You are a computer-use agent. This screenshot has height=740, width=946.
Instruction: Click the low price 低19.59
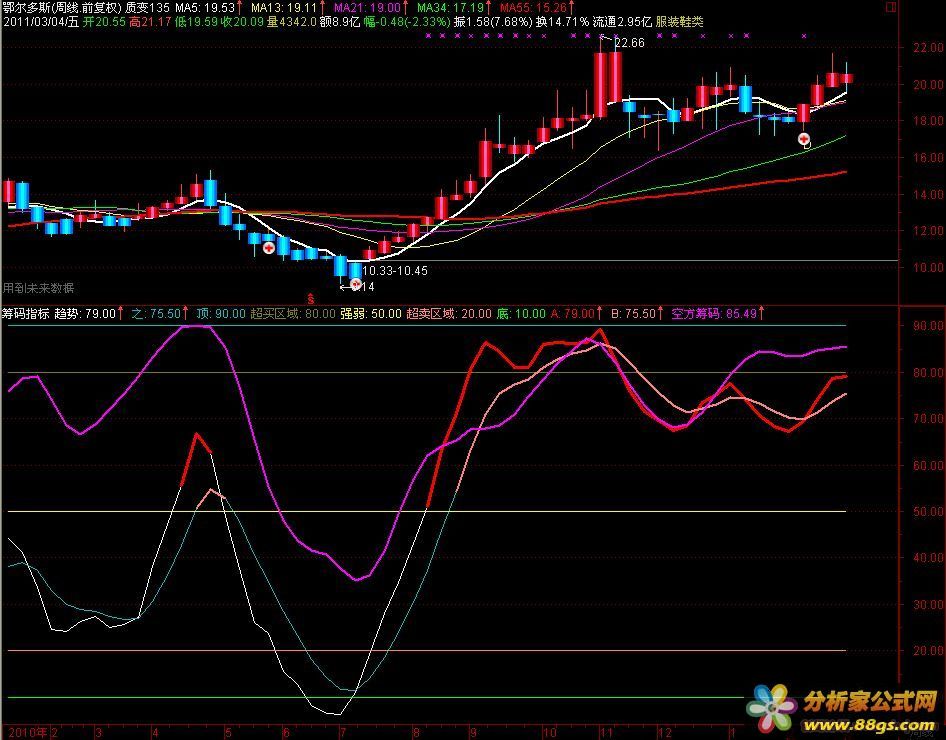(197, 22)
